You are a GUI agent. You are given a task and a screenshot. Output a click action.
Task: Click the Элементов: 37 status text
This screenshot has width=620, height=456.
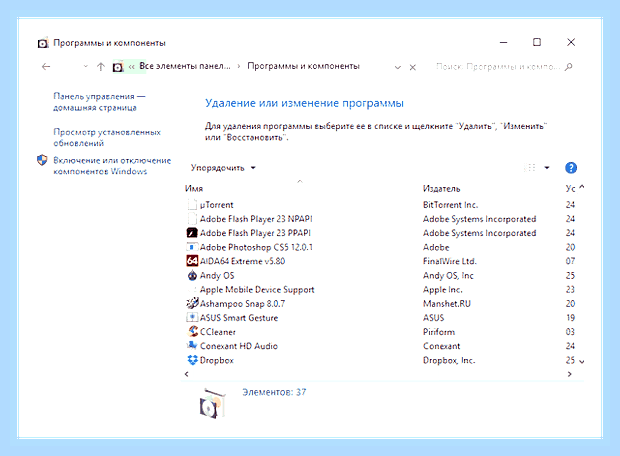click(x=274, y=392)
